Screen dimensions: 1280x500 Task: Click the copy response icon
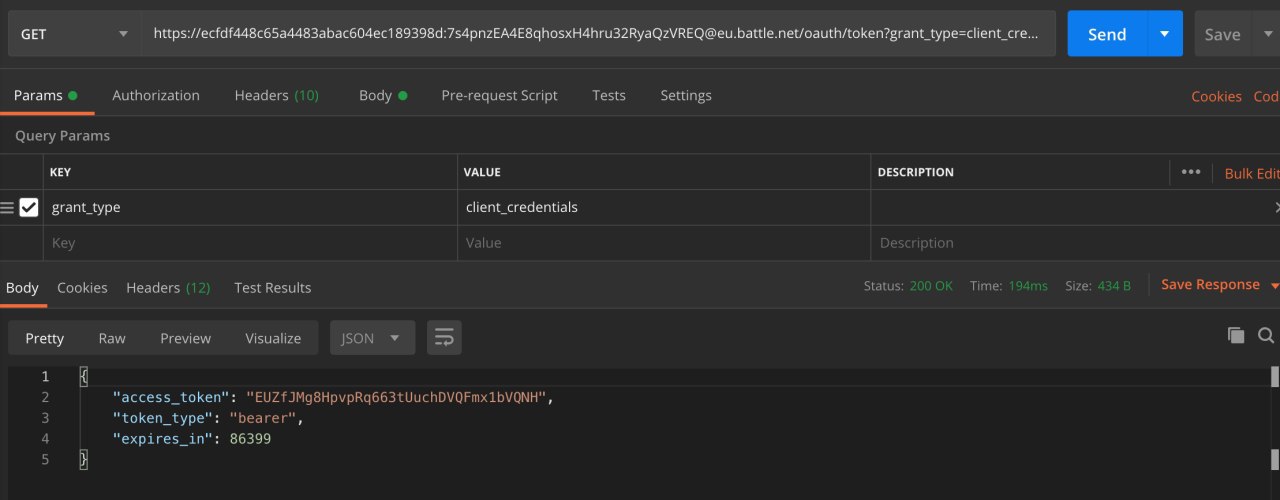point(1236,336)
